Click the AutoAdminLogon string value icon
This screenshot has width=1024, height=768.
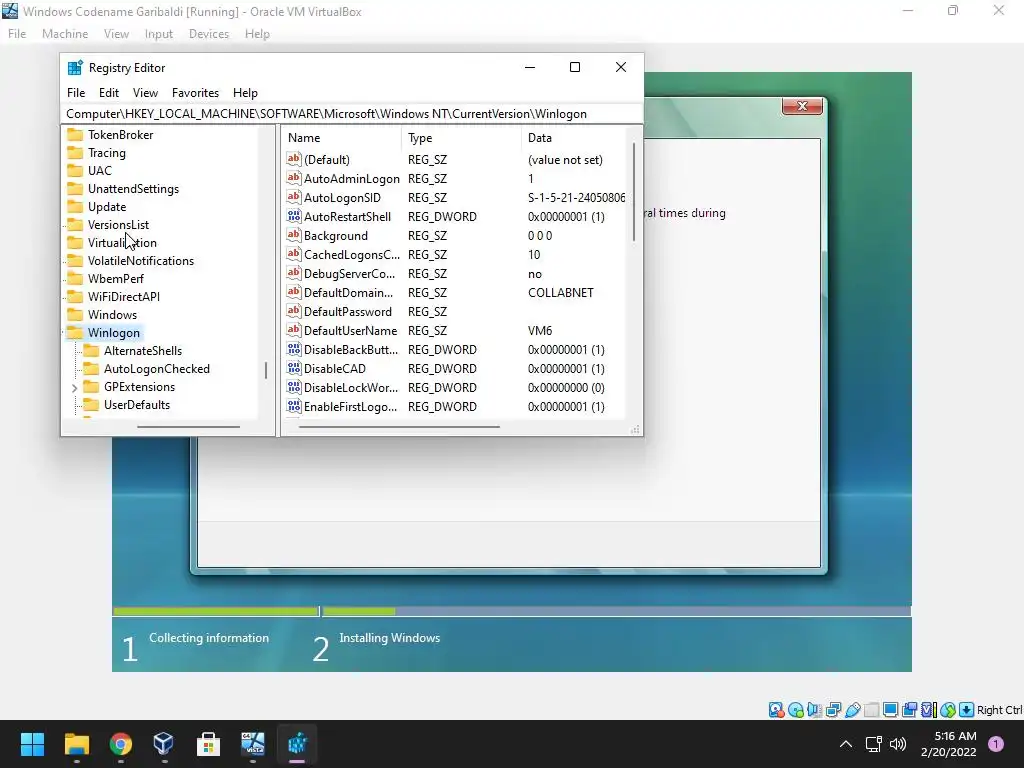[294, 178]
